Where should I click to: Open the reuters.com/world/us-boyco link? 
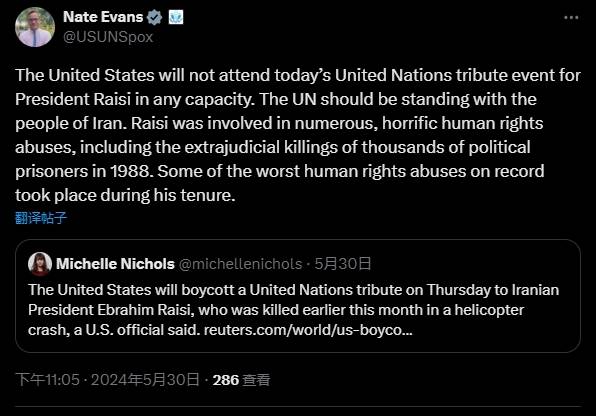point(308,330)
